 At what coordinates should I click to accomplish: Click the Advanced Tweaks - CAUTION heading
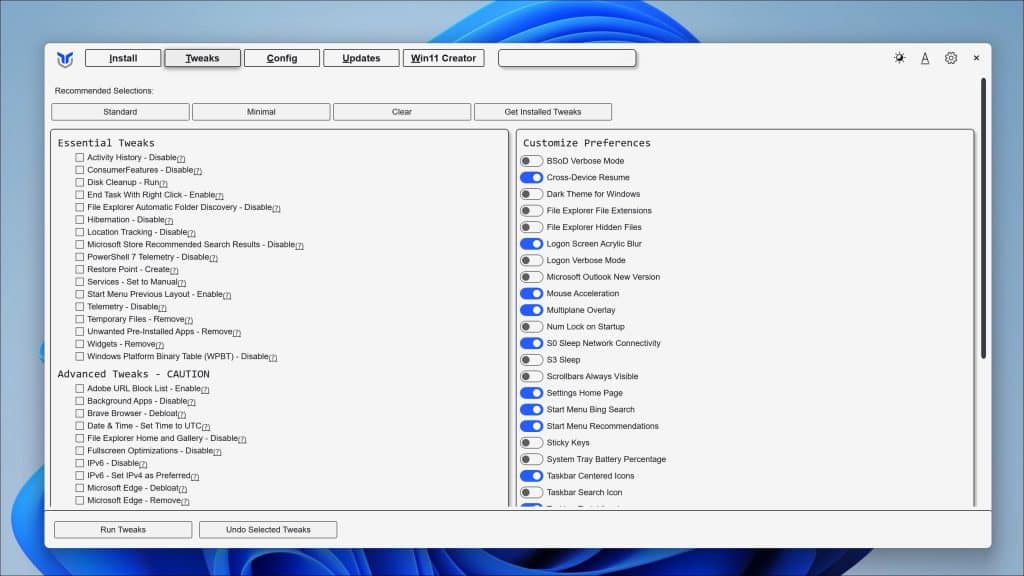pyautogui.click(x=133, y=374)
